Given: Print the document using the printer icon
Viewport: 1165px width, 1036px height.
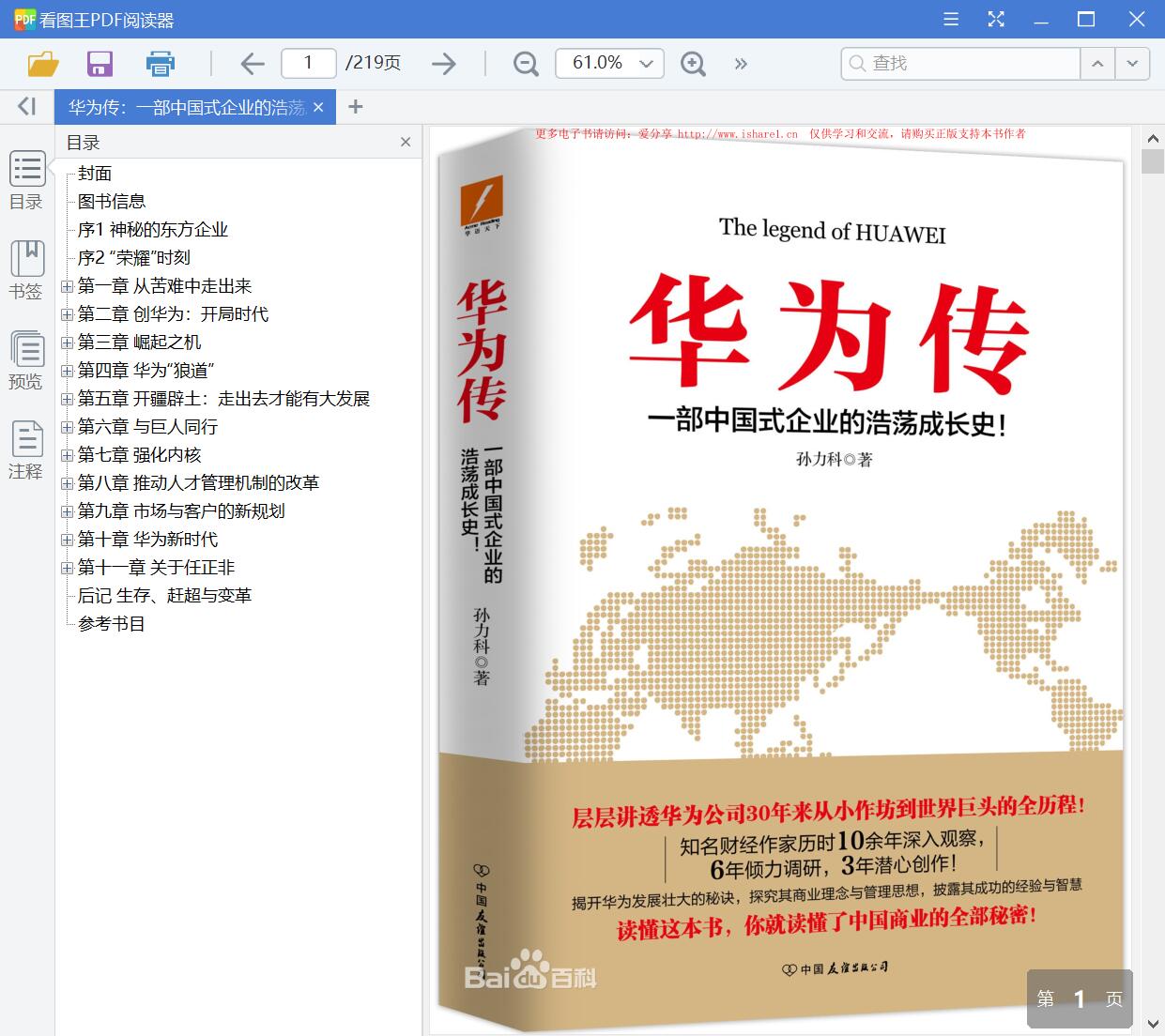Looking at the screenshot, I should (x=161, y=63).
